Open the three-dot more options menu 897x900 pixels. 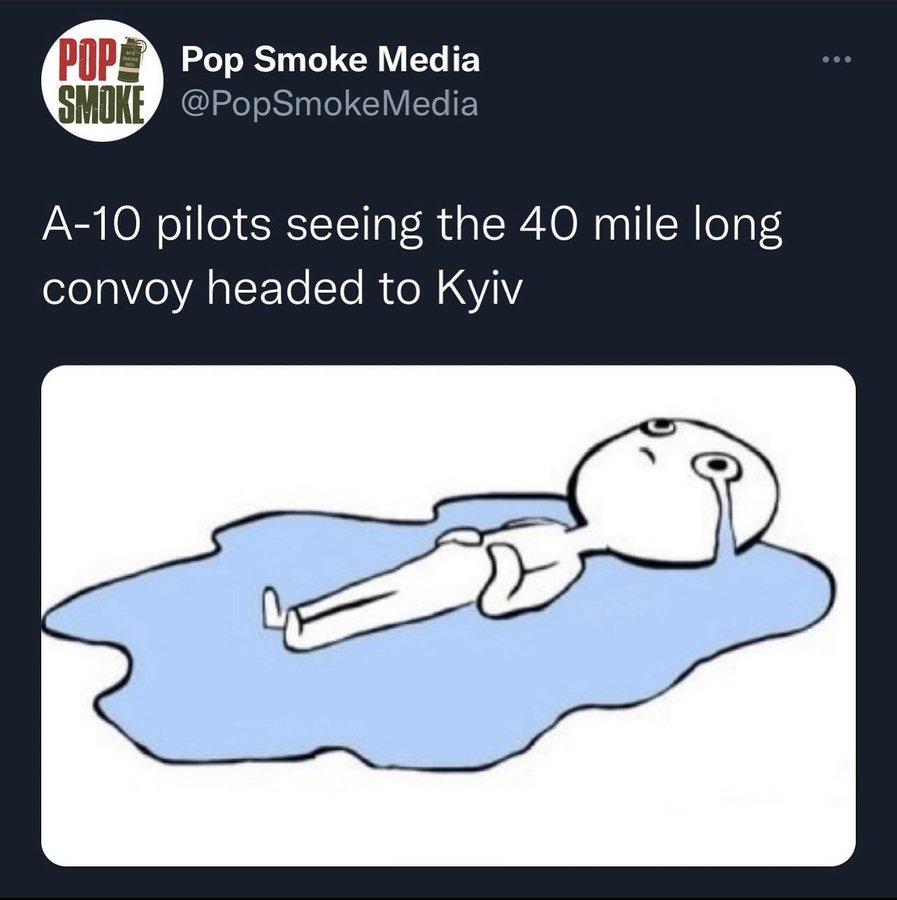click(x=837, y=59)
